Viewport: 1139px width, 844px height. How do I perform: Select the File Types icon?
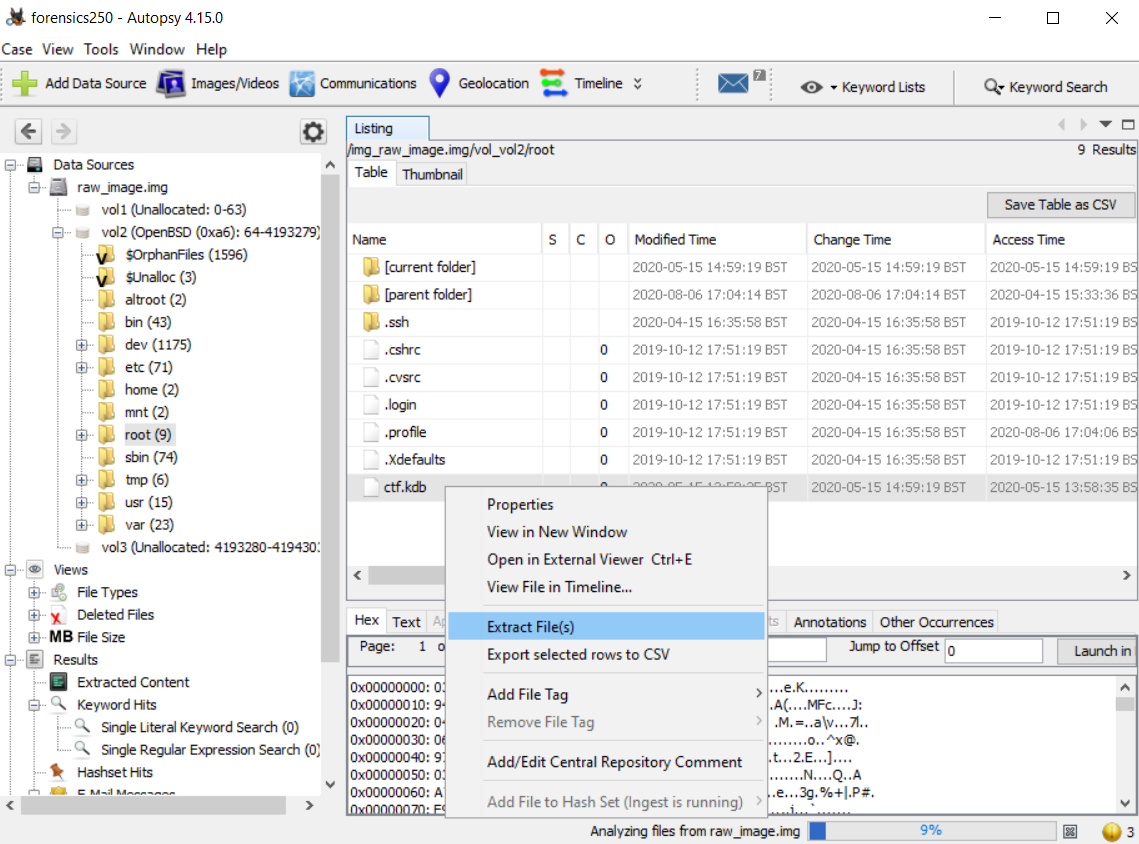pos(59,592)
